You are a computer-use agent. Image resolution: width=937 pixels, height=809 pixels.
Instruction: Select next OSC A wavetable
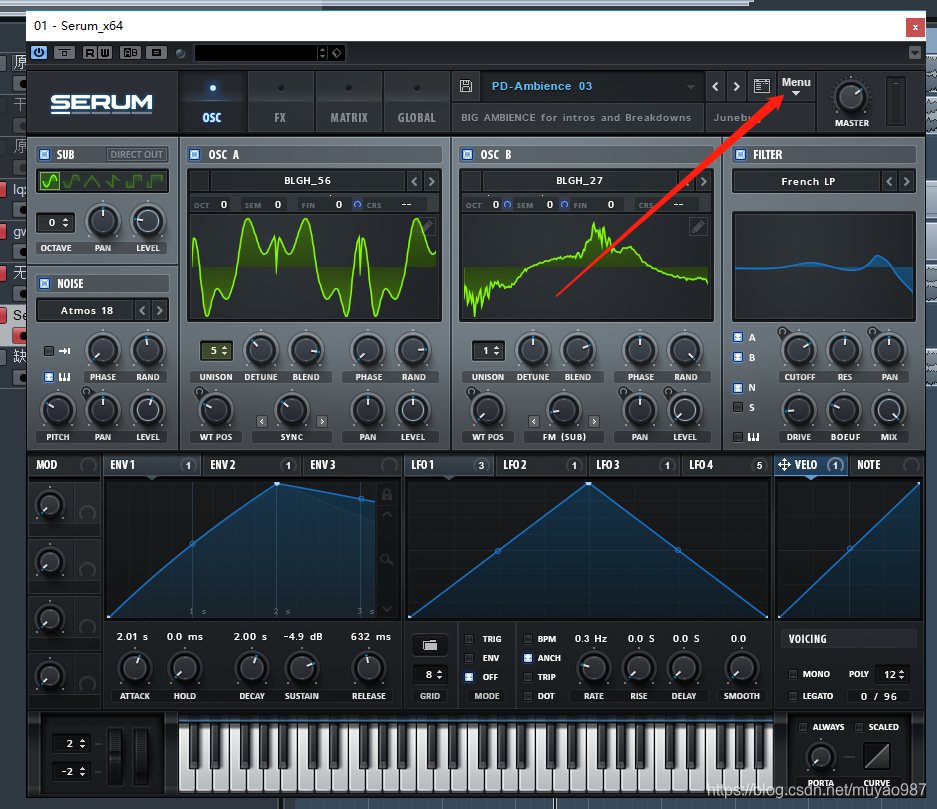coord(431,180)
